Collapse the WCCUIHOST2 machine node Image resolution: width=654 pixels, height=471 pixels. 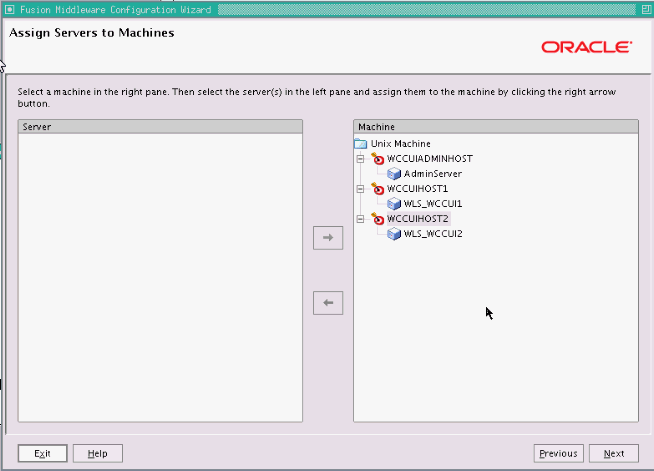[360, 219]
